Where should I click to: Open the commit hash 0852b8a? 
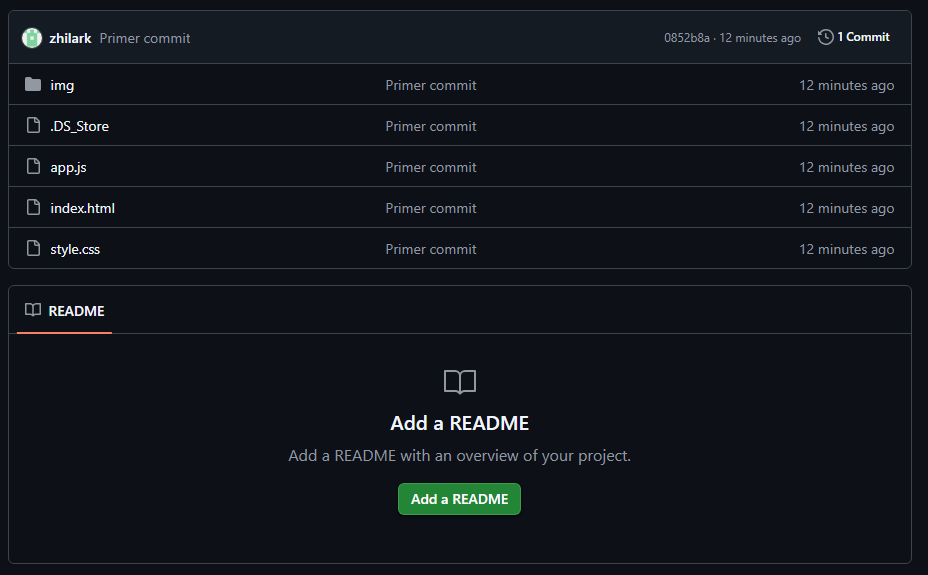[x=687, y=38]
